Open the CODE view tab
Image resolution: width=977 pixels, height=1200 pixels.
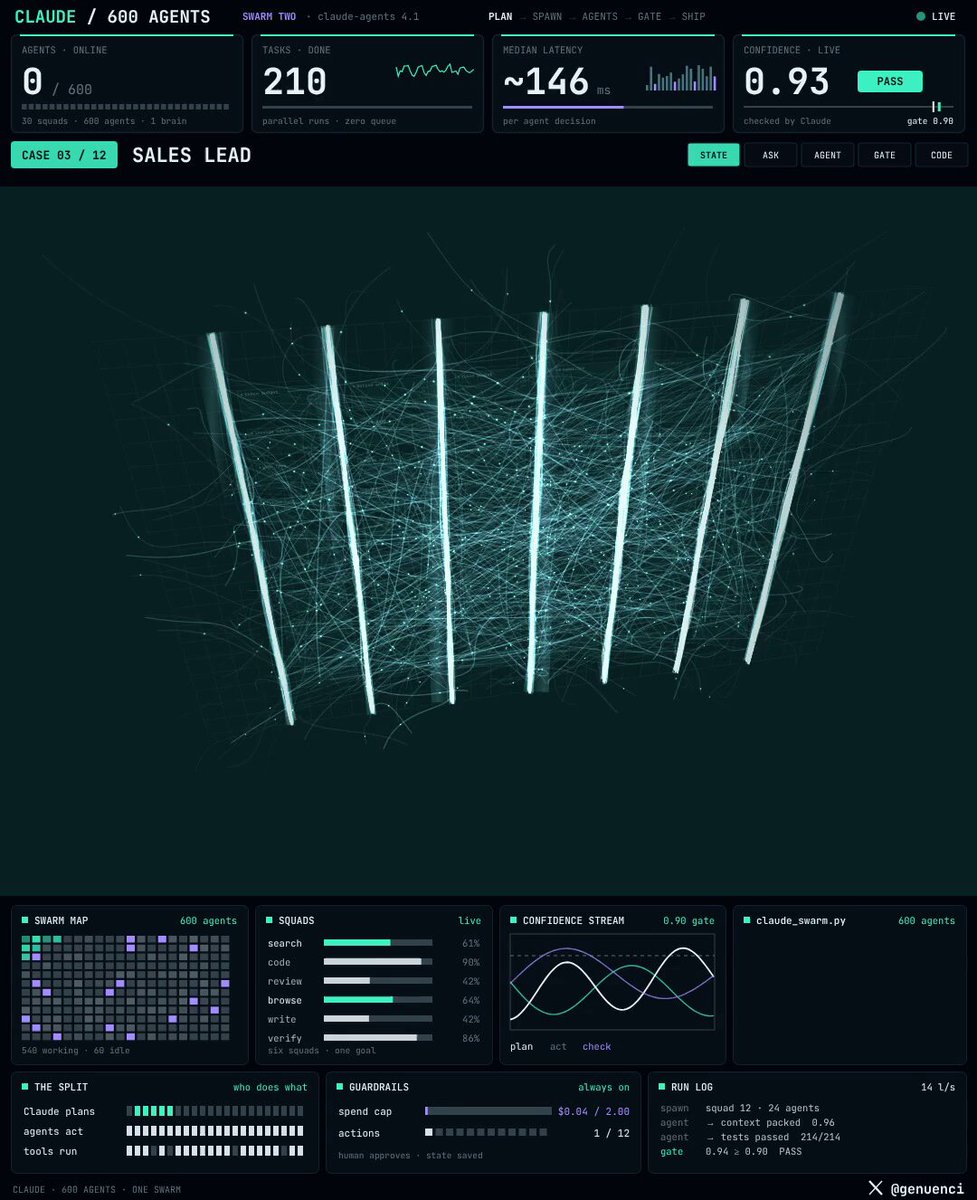point(942,155)
